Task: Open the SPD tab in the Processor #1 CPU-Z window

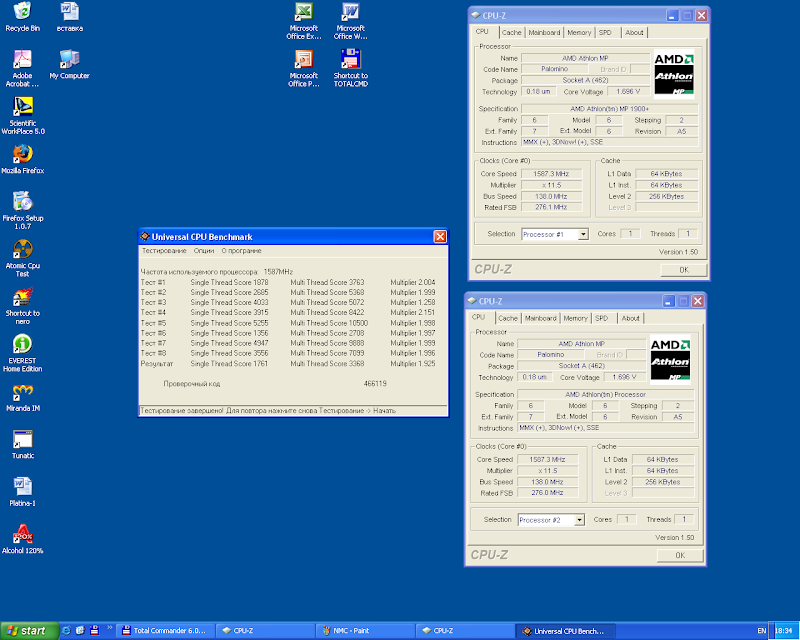Action: coord(605,33)
